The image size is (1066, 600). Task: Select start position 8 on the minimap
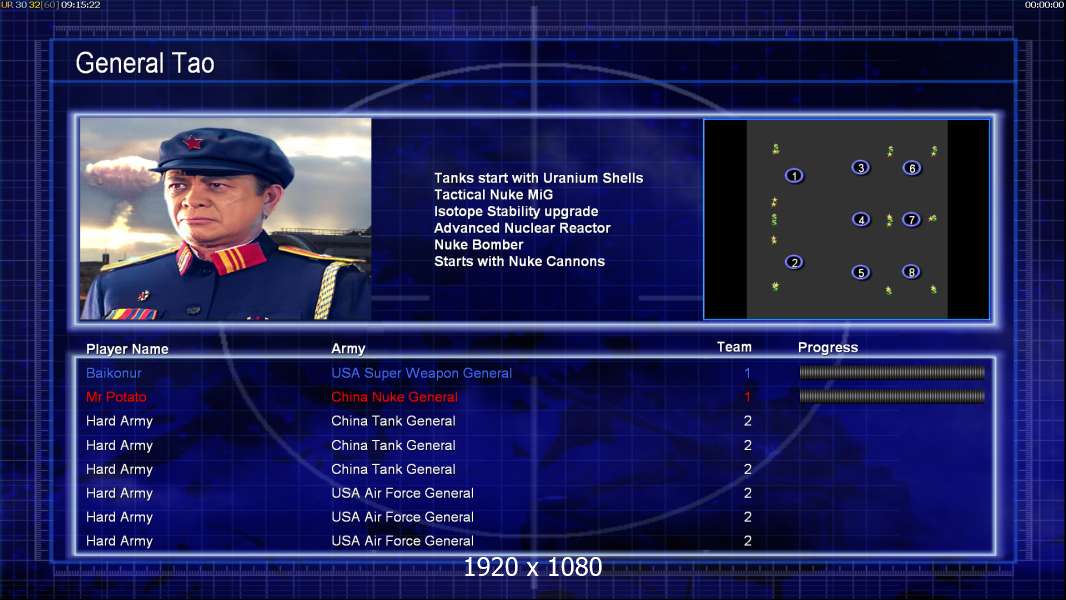tap(912, 272)
